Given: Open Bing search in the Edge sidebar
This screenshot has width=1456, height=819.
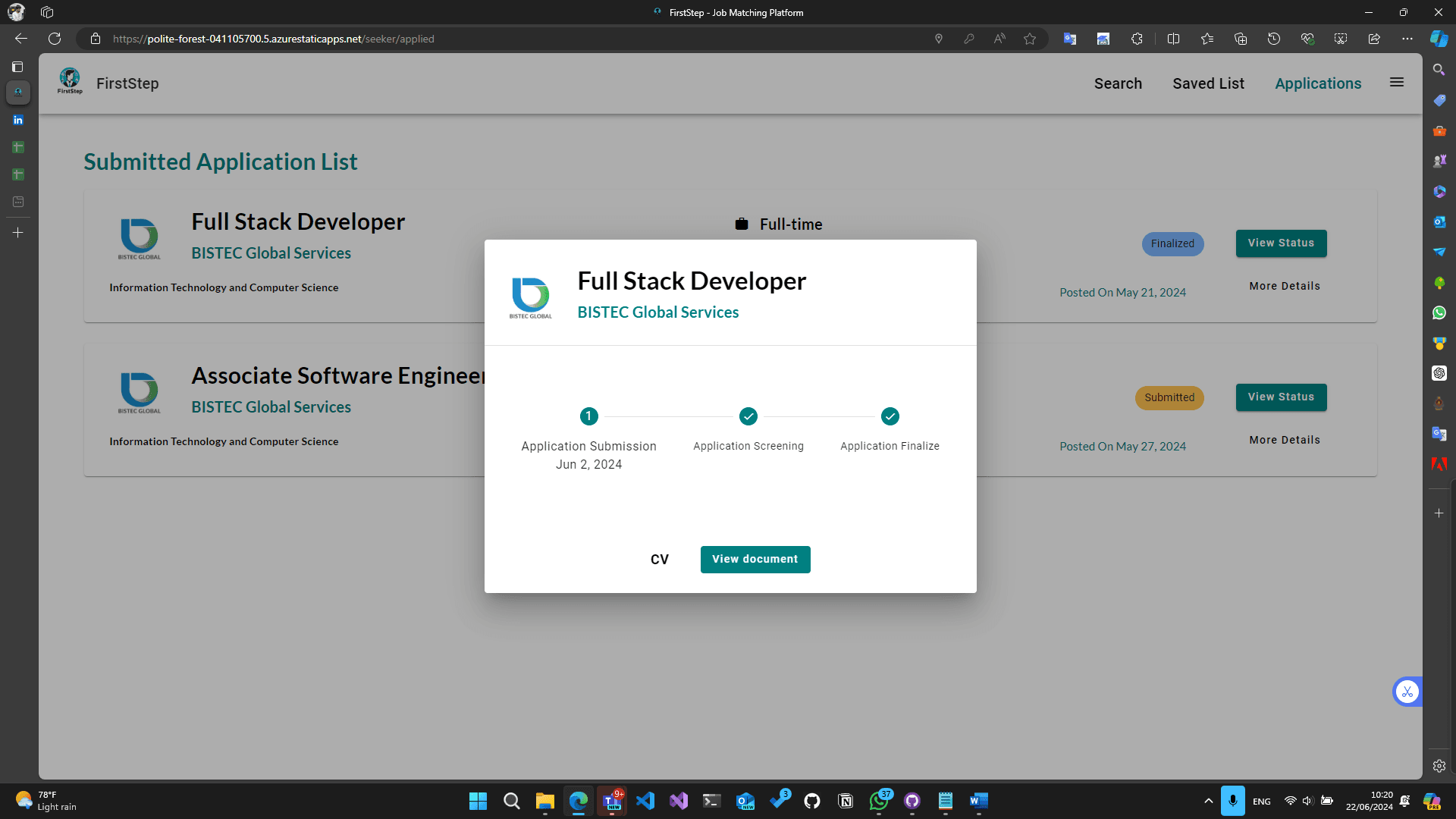Looking at the screenshot, I should [1439, 70].
